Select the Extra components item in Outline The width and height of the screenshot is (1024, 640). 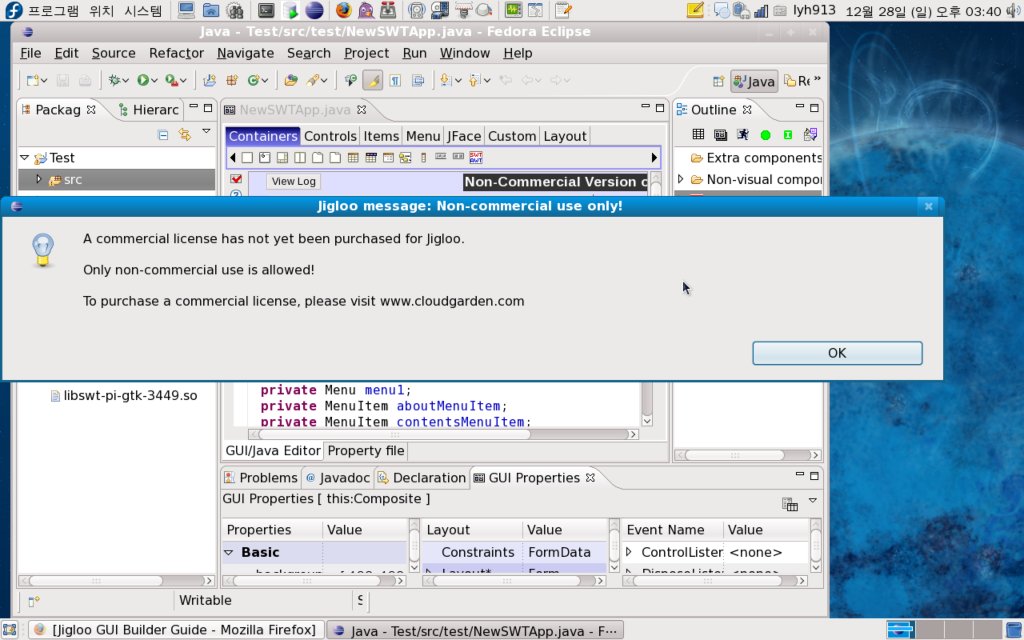click(756, 157)
